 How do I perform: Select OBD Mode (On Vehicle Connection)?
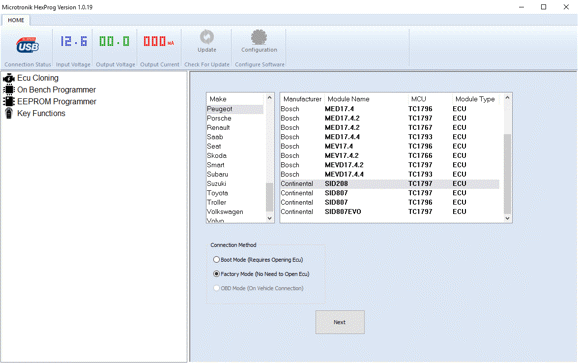point(258,288)
